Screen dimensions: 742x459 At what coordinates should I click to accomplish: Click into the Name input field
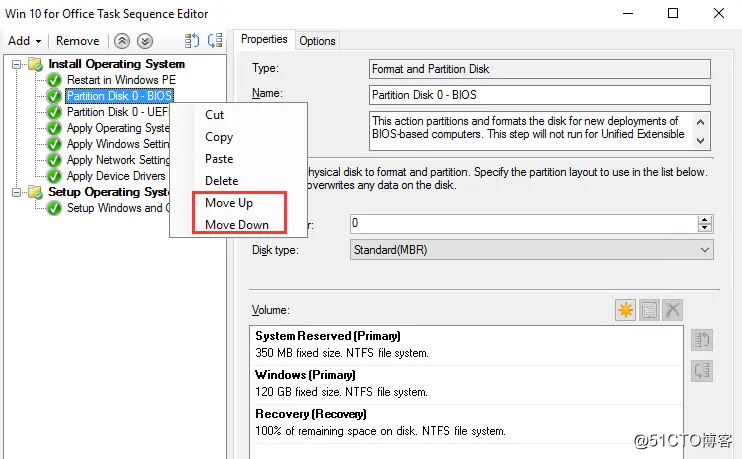click(539, 95)
